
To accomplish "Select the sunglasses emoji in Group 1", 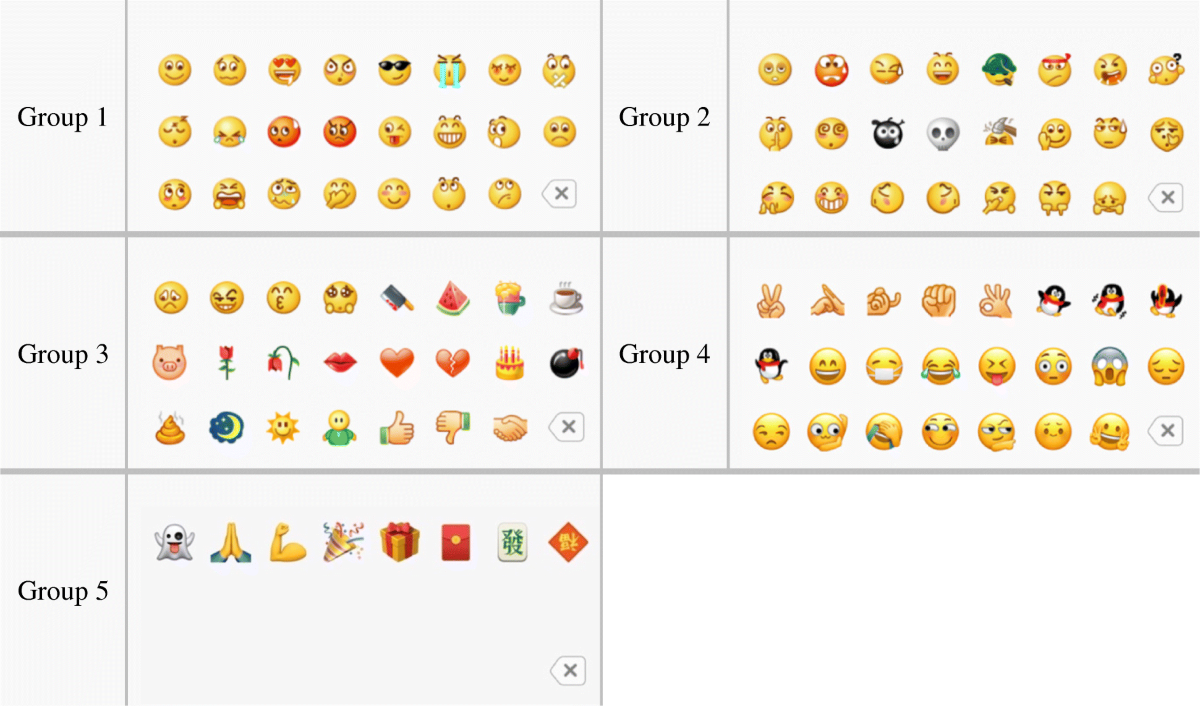I will pos(394,70).
